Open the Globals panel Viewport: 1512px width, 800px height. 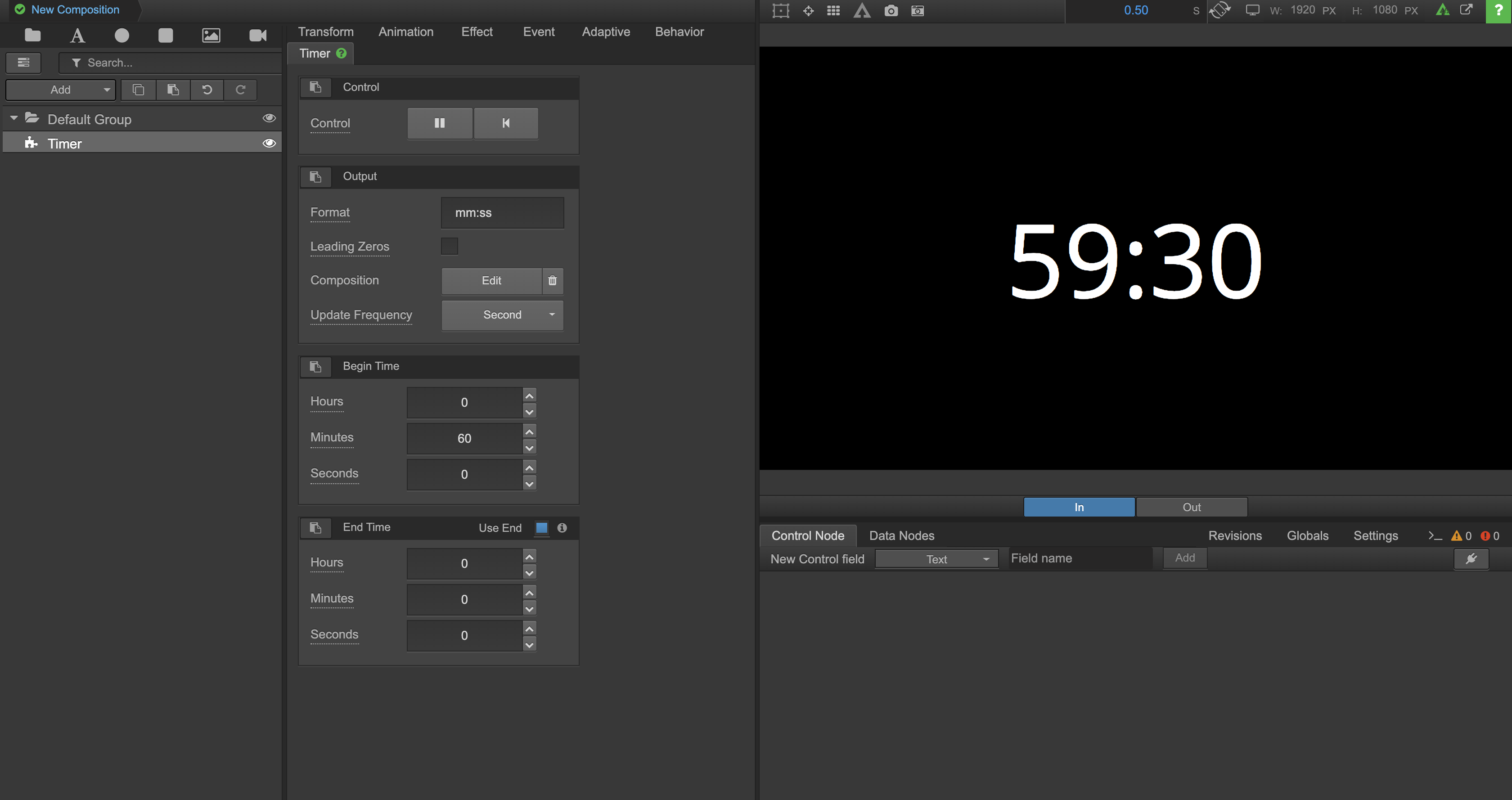click(1308, 535)
